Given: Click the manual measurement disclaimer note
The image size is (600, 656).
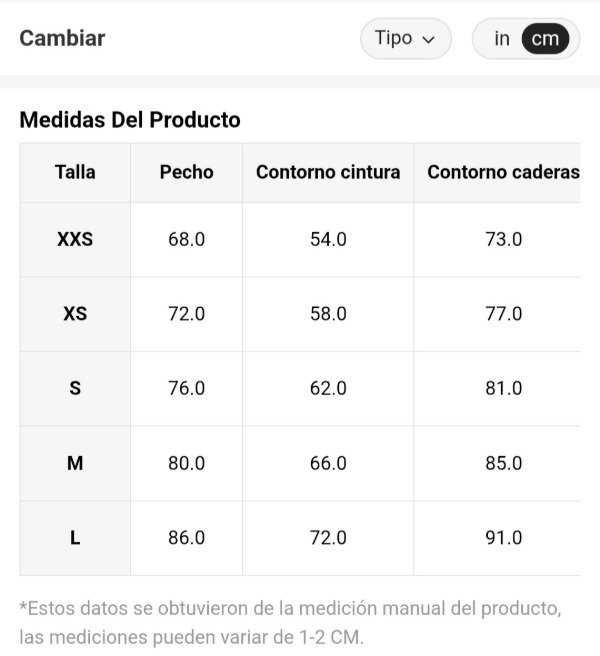Looking at the screenshot, I should click(x=290, y=622).
